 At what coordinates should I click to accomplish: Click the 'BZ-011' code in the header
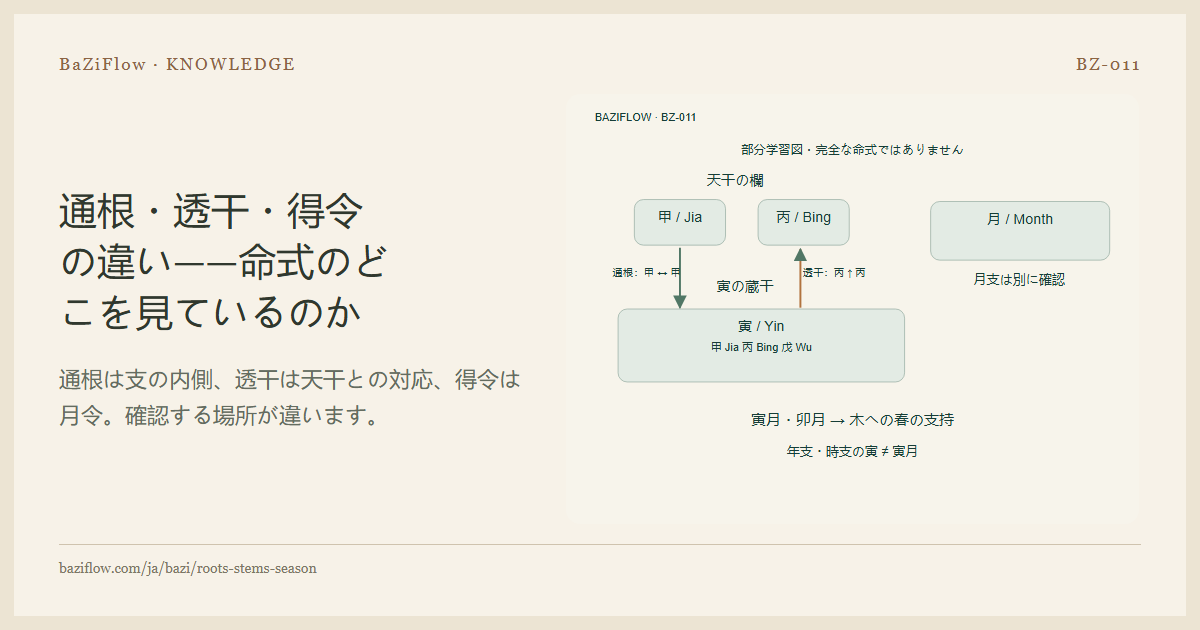pyautogui.click(x=1108, y=65)
